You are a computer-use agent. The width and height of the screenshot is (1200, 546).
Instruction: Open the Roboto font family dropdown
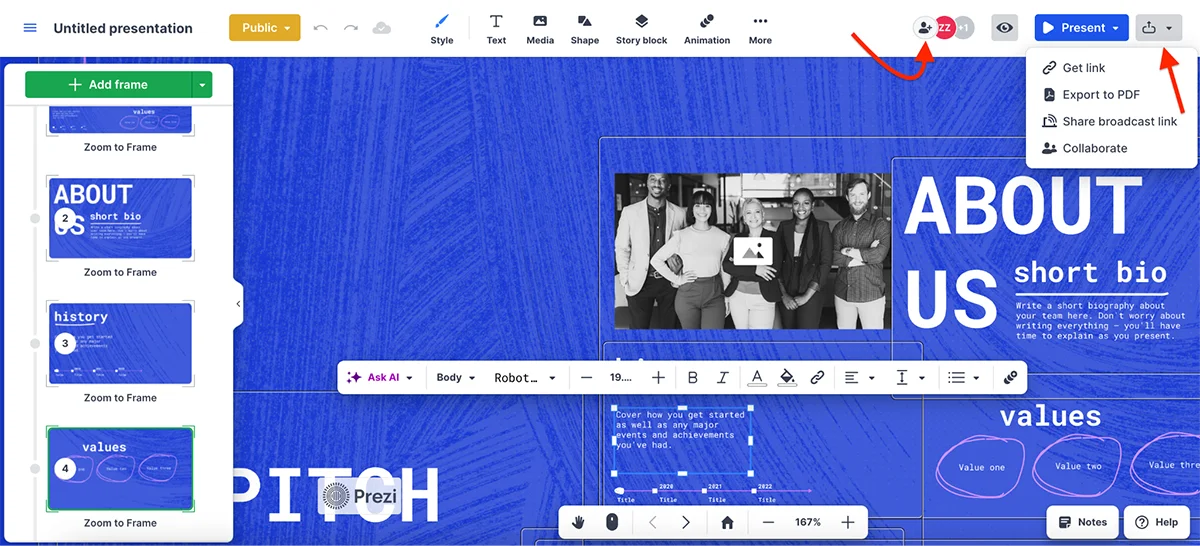[525, 378]
